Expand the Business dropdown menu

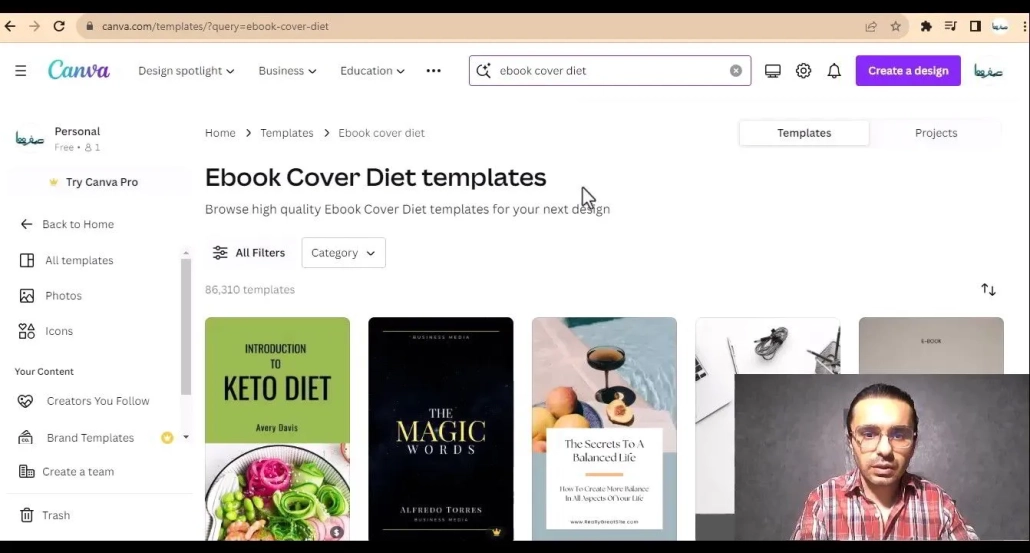tap(287, 71)
